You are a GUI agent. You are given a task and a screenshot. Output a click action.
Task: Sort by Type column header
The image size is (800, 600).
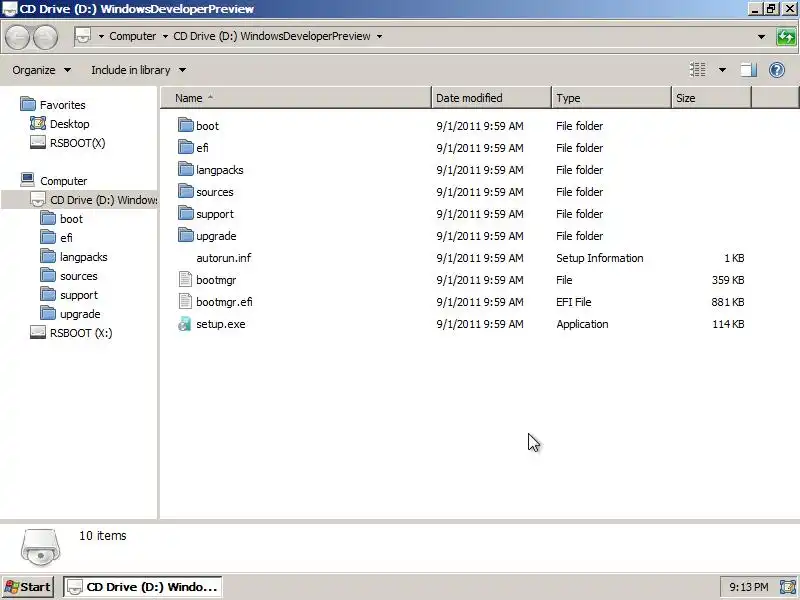pos(611,98)
